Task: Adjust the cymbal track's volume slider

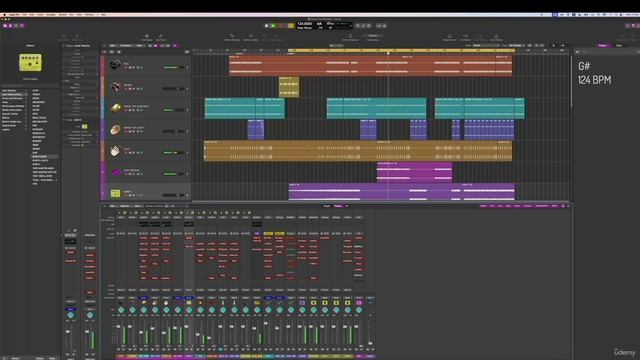Action: coord(173,110)
